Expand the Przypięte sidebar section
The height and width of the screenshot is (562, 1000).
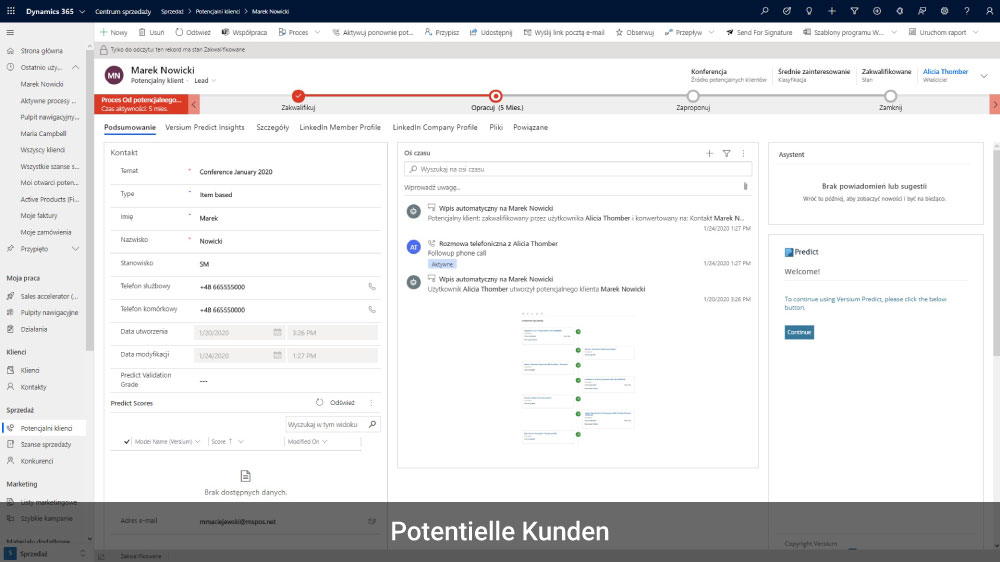(x=75, y=249)
